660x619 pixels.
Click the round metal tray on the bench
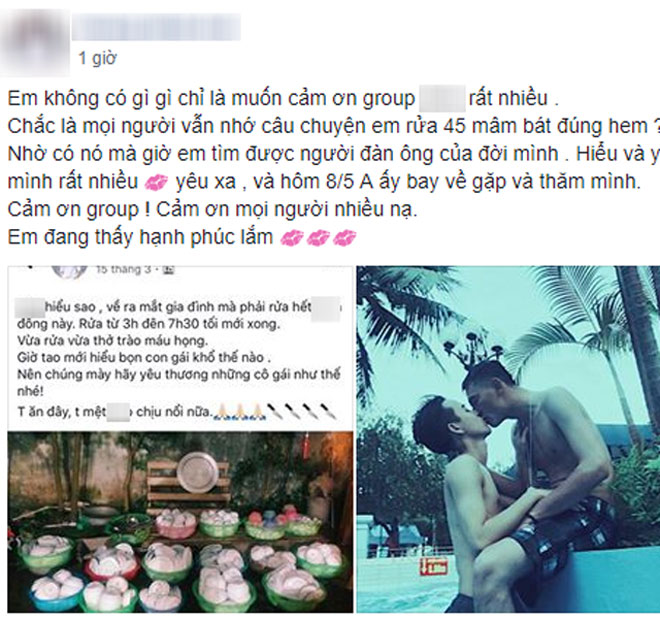[x=198, y=472]
